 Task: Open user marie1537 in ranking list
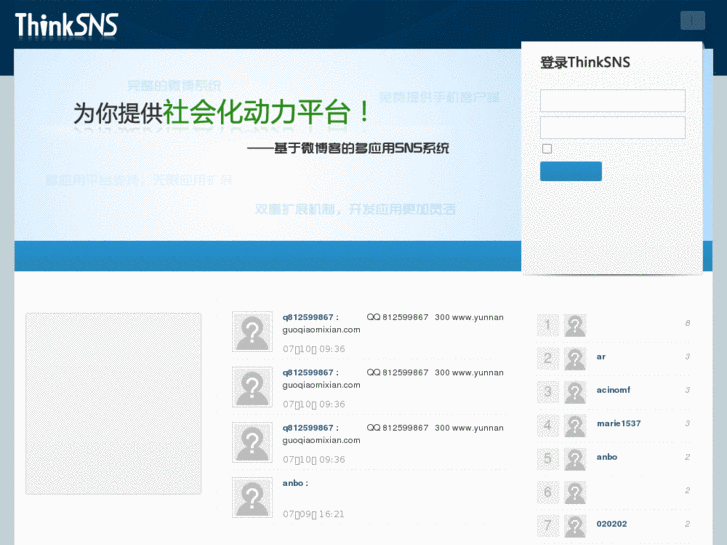619,423
